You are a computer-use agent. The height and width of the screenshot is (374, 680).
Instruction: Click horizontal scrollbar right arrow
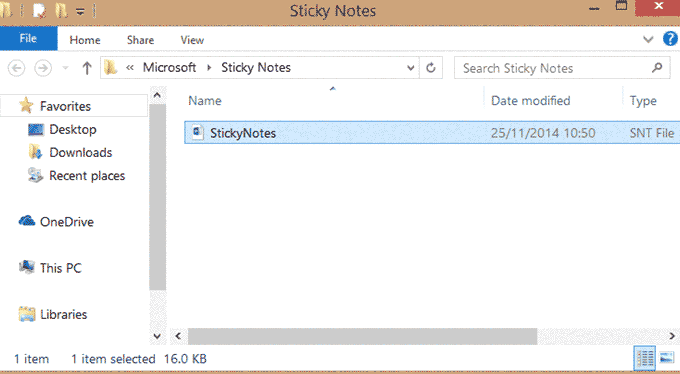coord(672,336)
